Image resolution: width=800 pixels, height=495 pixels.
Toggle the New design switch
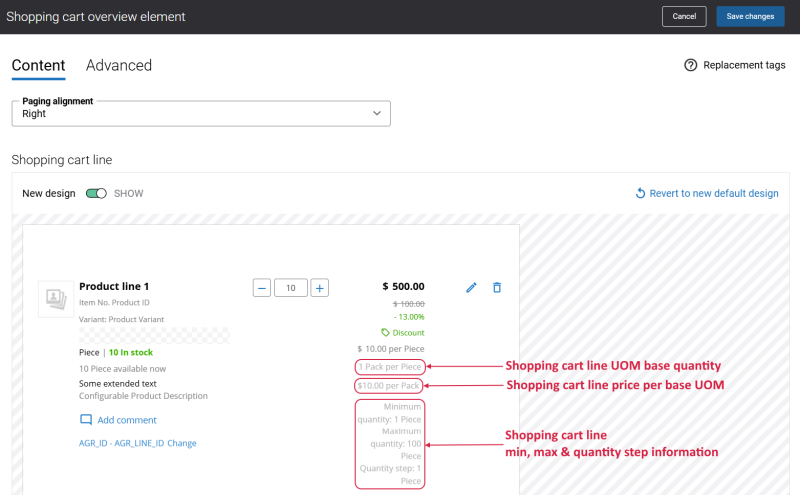[96, 193]
